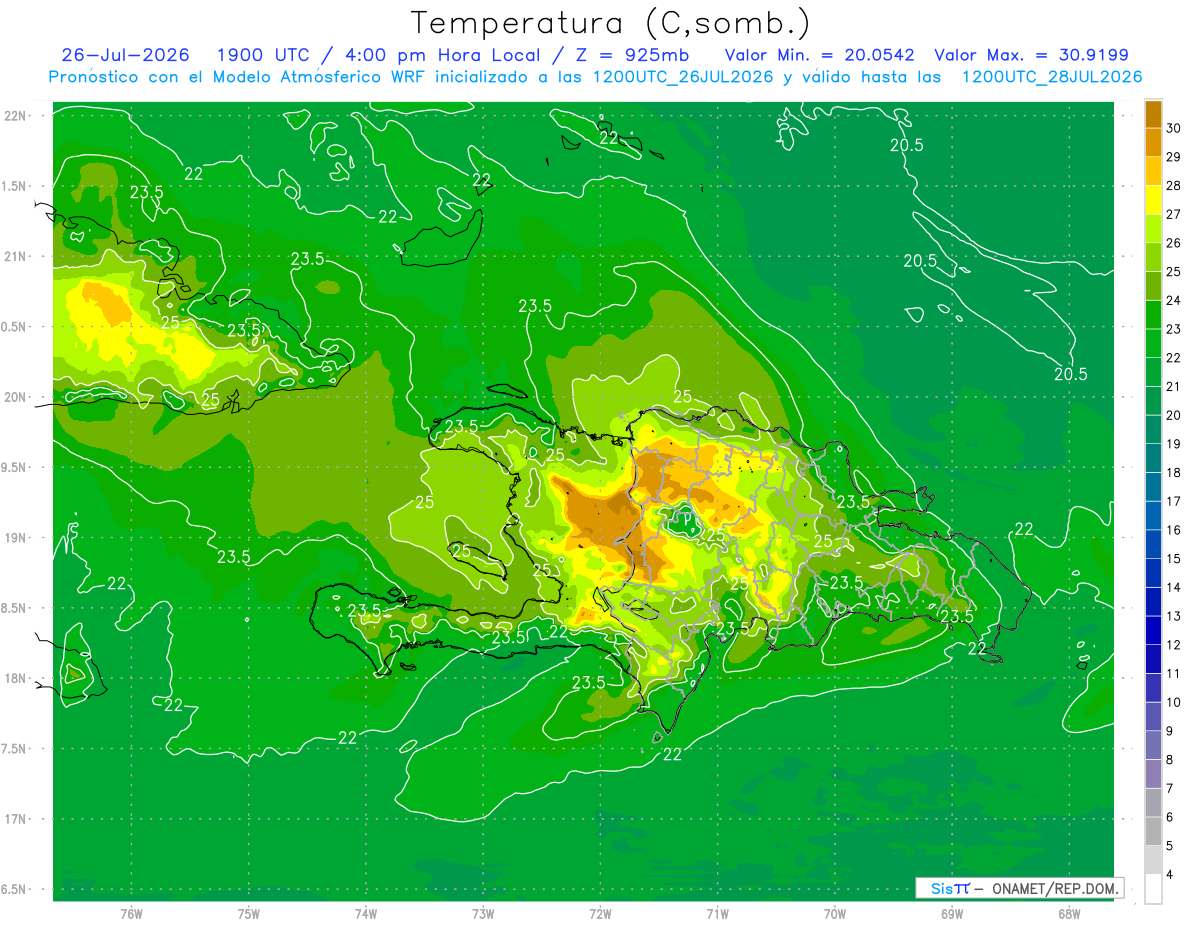Click the color bar label 4
The height and width of the screenshot is (927, 1200).
tap(1171, 875)
